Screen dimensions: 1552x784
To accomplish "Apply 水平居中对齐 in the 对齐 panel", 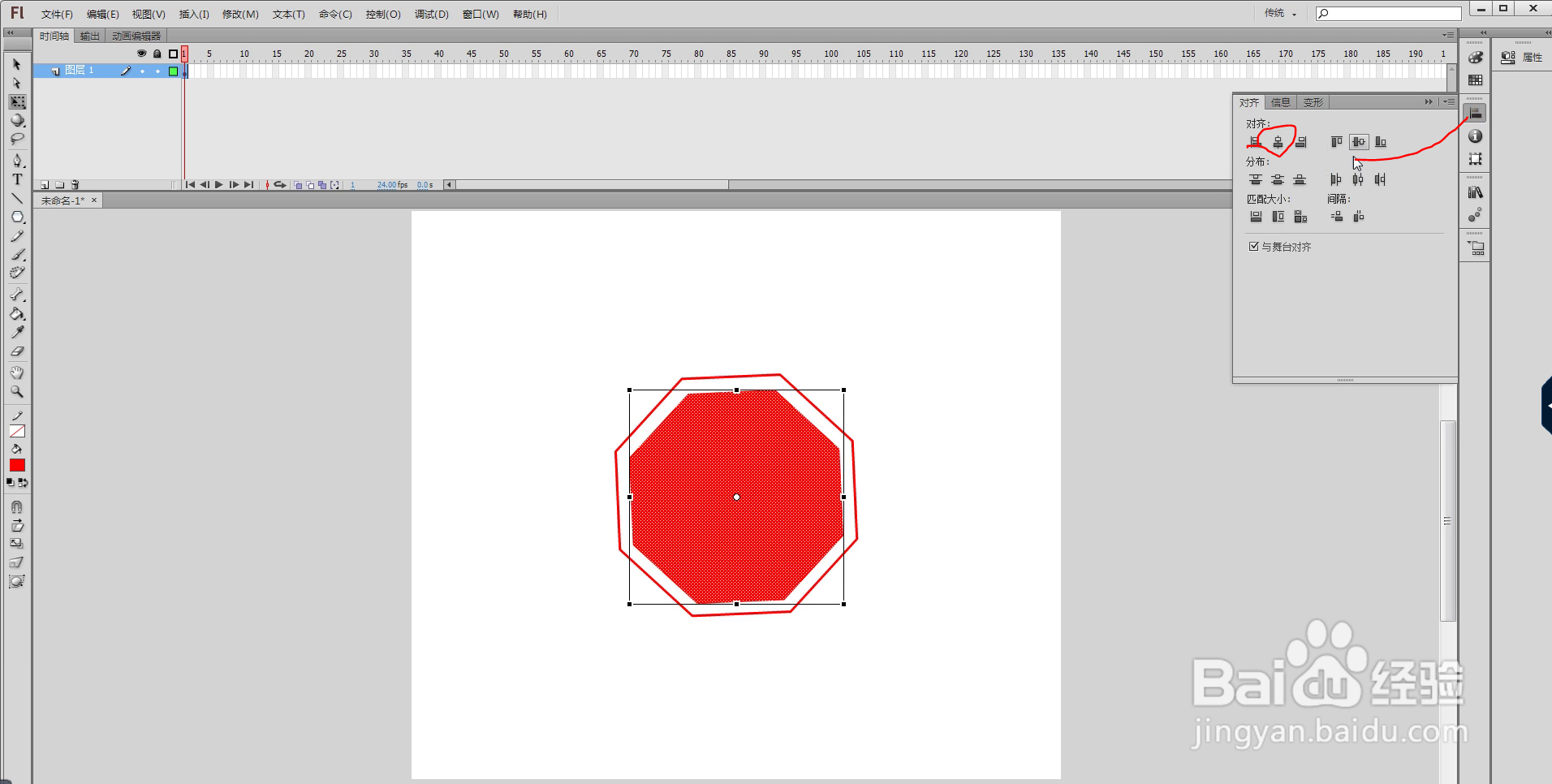I will coord(1278,140).
